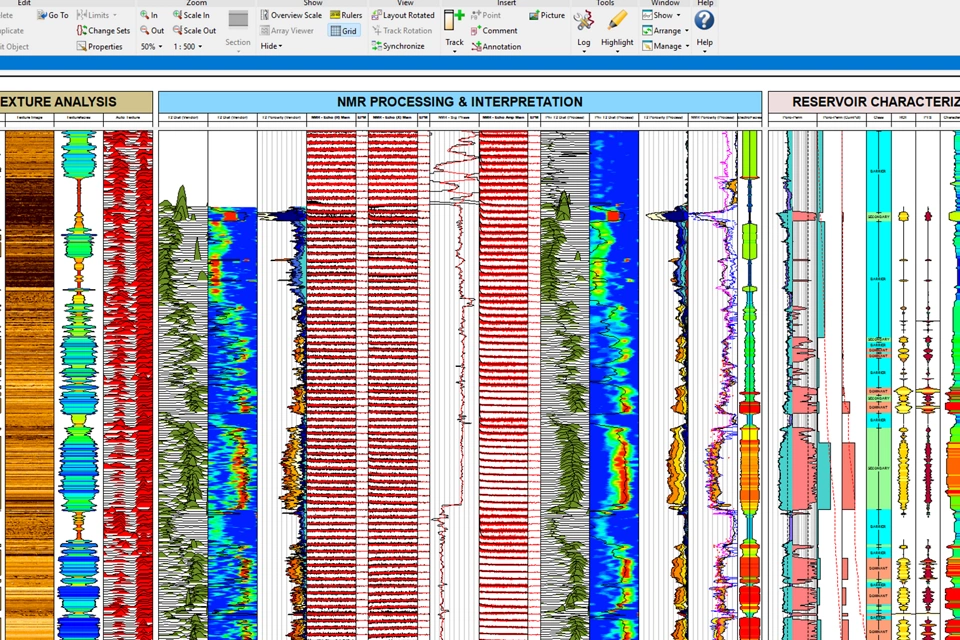Click the Help question mark icon

coord(704,20)
